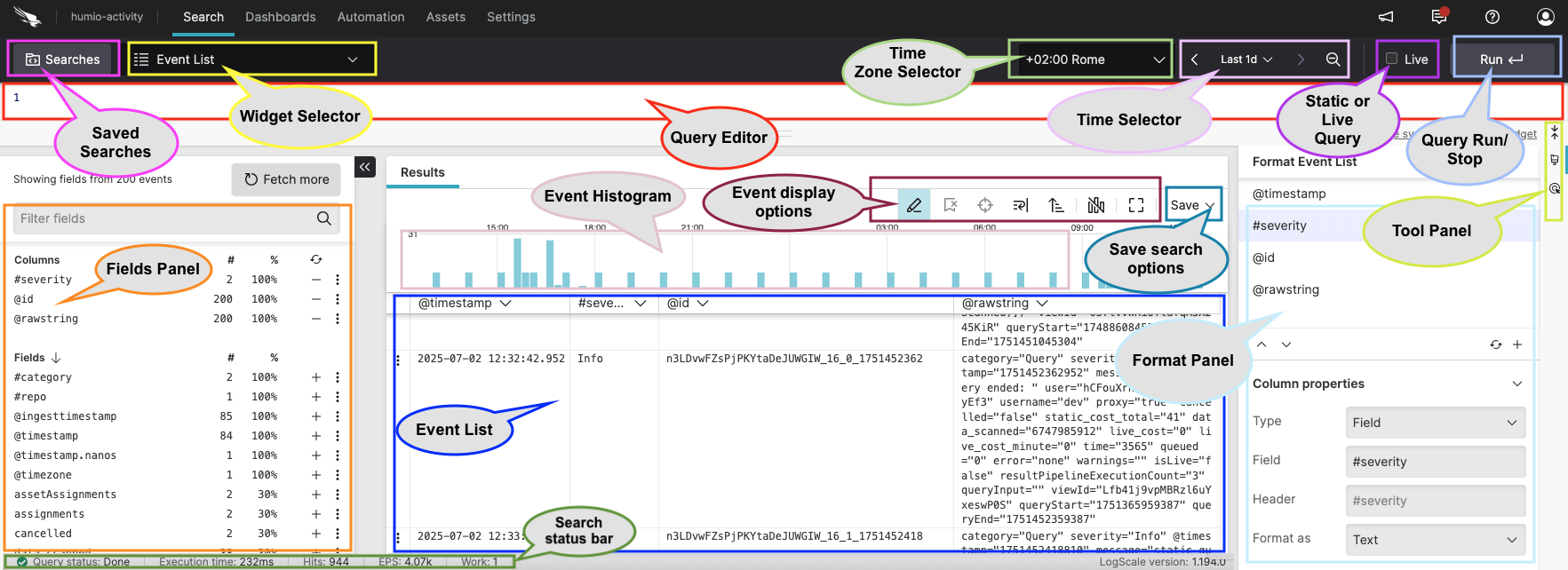This screenshot has height=570, width=1568.
Task: Expand the Last 1d time selector
Action: [x=1246, y=59]
